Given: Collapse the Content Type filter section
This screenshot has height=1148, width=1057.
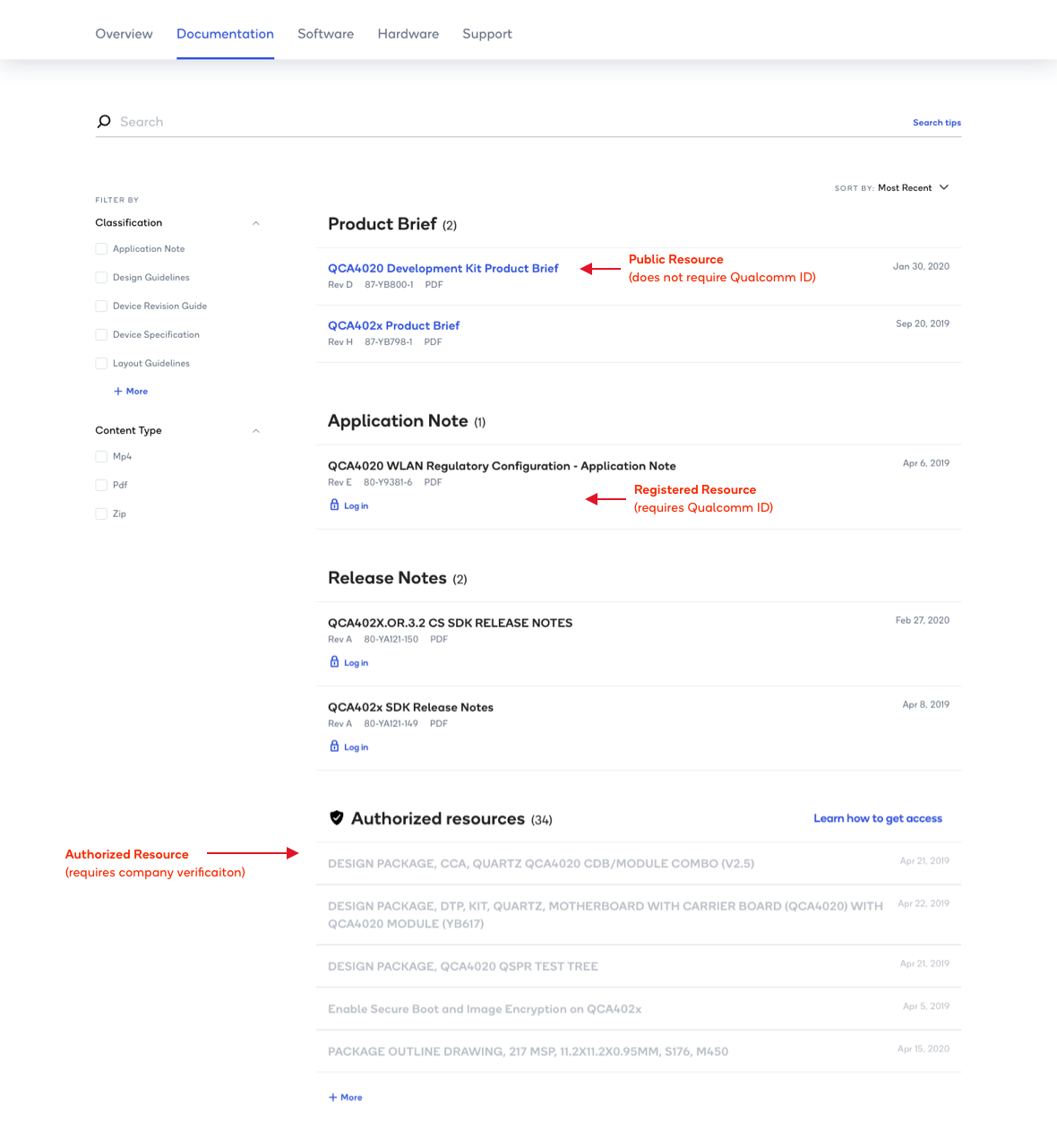Looking at the screenshot, I should click(256, 431).
